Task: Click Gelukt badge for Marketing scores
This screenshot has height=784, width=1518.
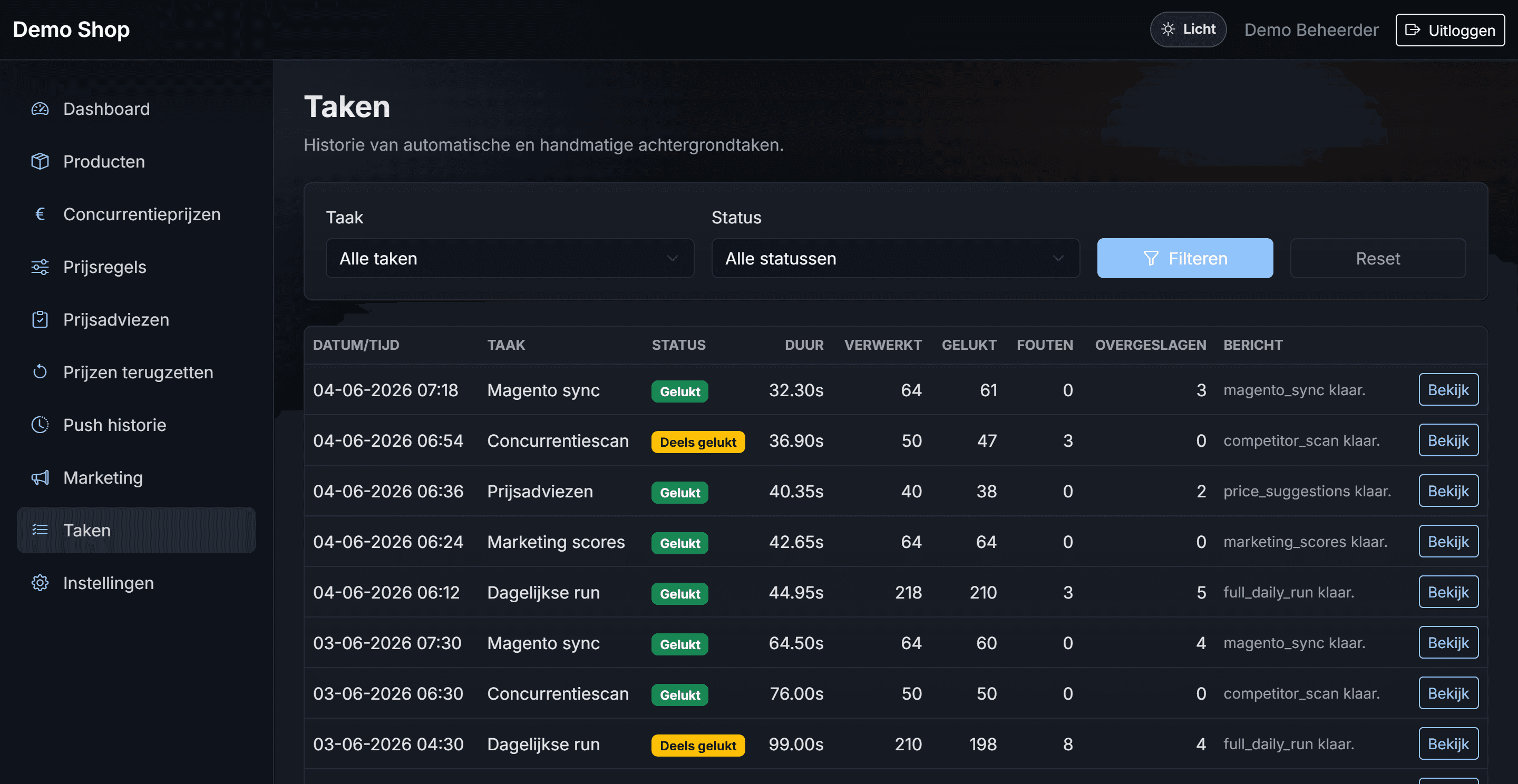Action: pos(679,543)
